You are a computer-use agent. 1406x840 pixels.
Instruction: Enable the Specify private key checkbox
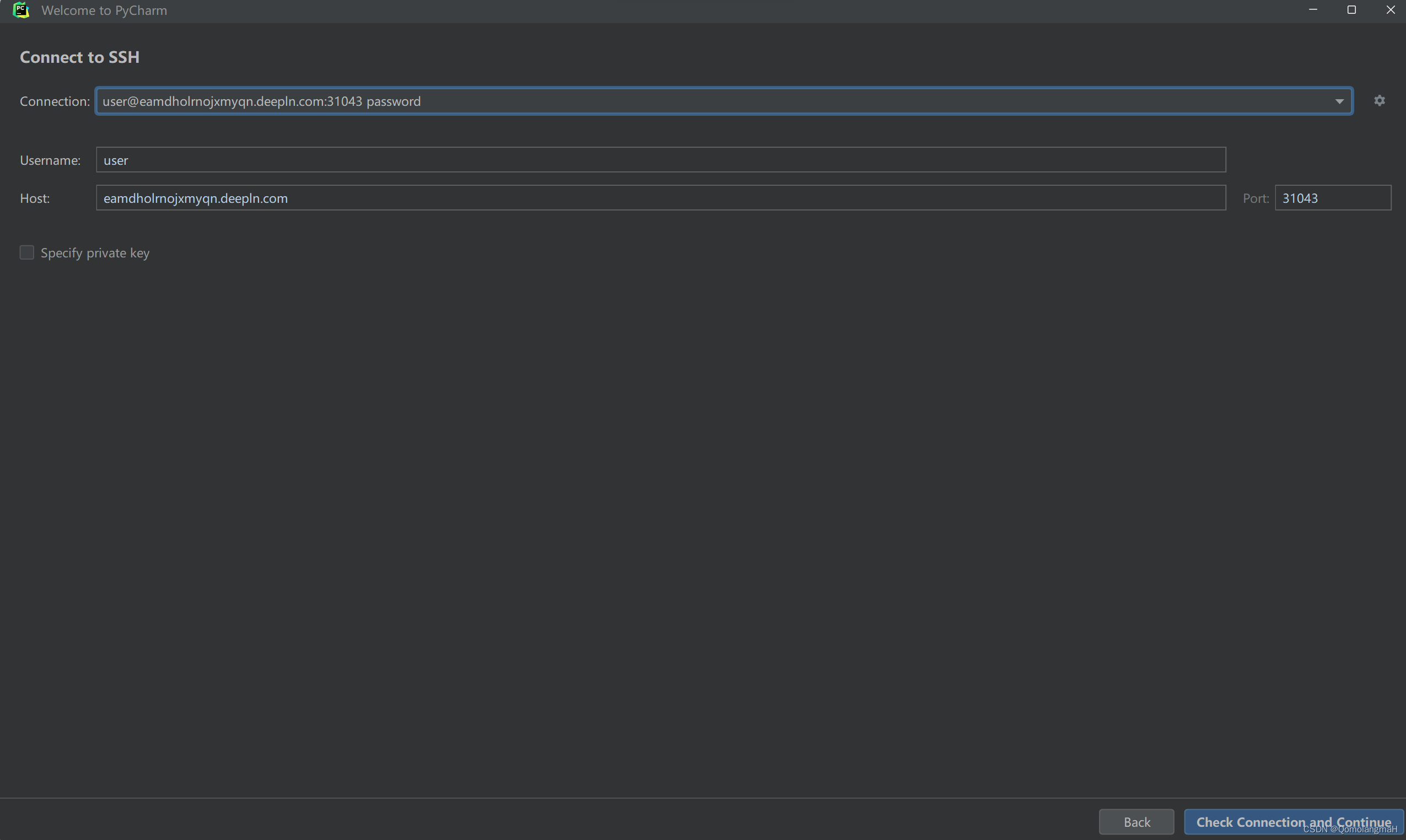tap(26, 252)
